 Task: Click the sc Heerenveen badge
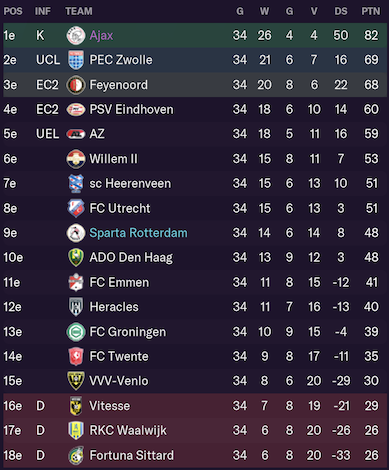[76, 183]
